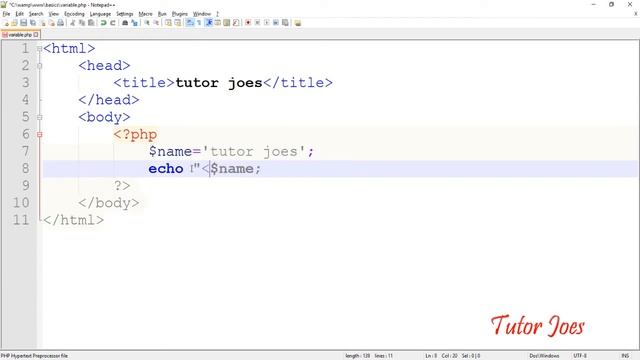Click the echo keyword on line 8

166,169
